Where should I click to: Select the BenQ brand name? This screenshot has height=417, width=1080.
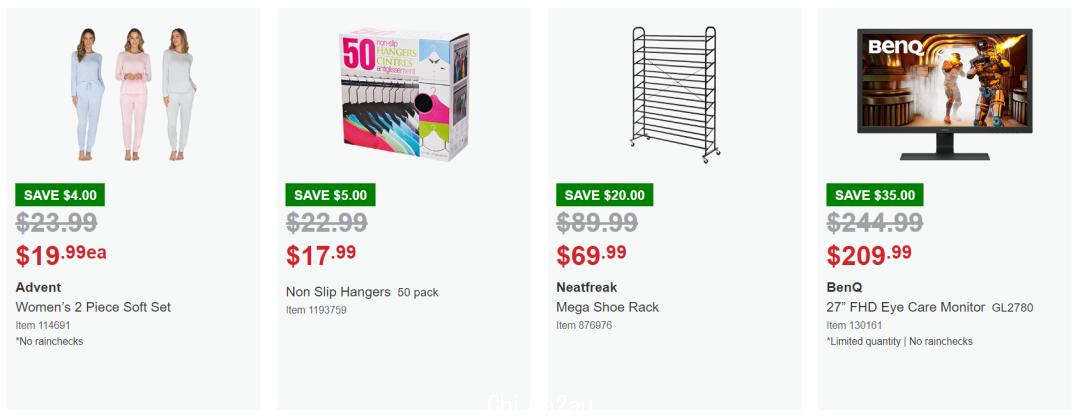844,287
